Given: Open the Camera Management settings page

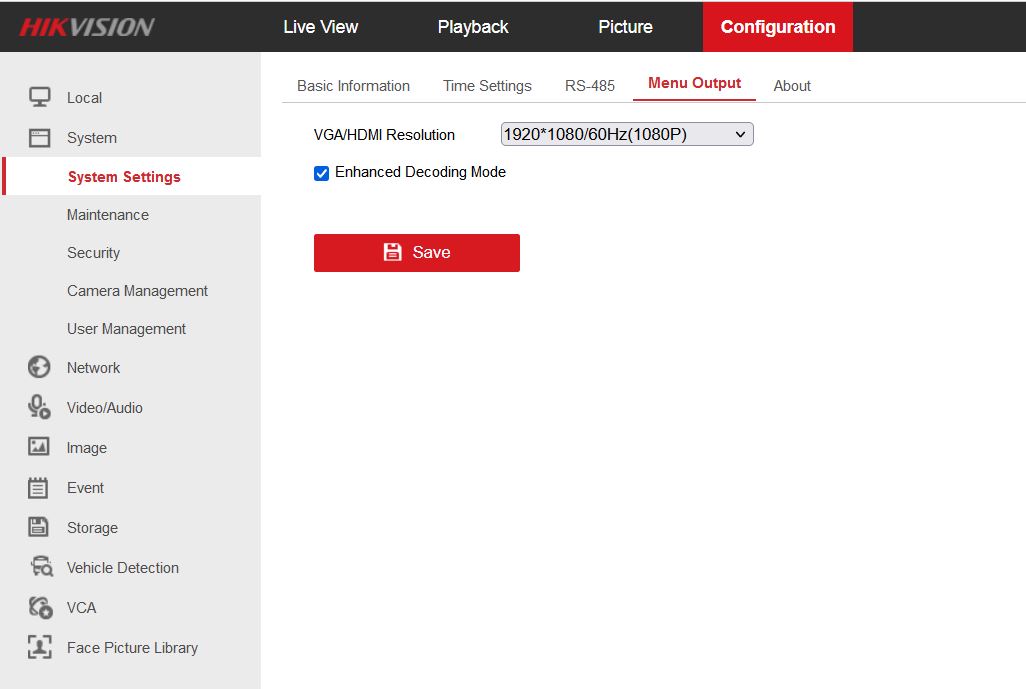Looking at the screenshot, I should pyautogui.click(x=137, y=291).
